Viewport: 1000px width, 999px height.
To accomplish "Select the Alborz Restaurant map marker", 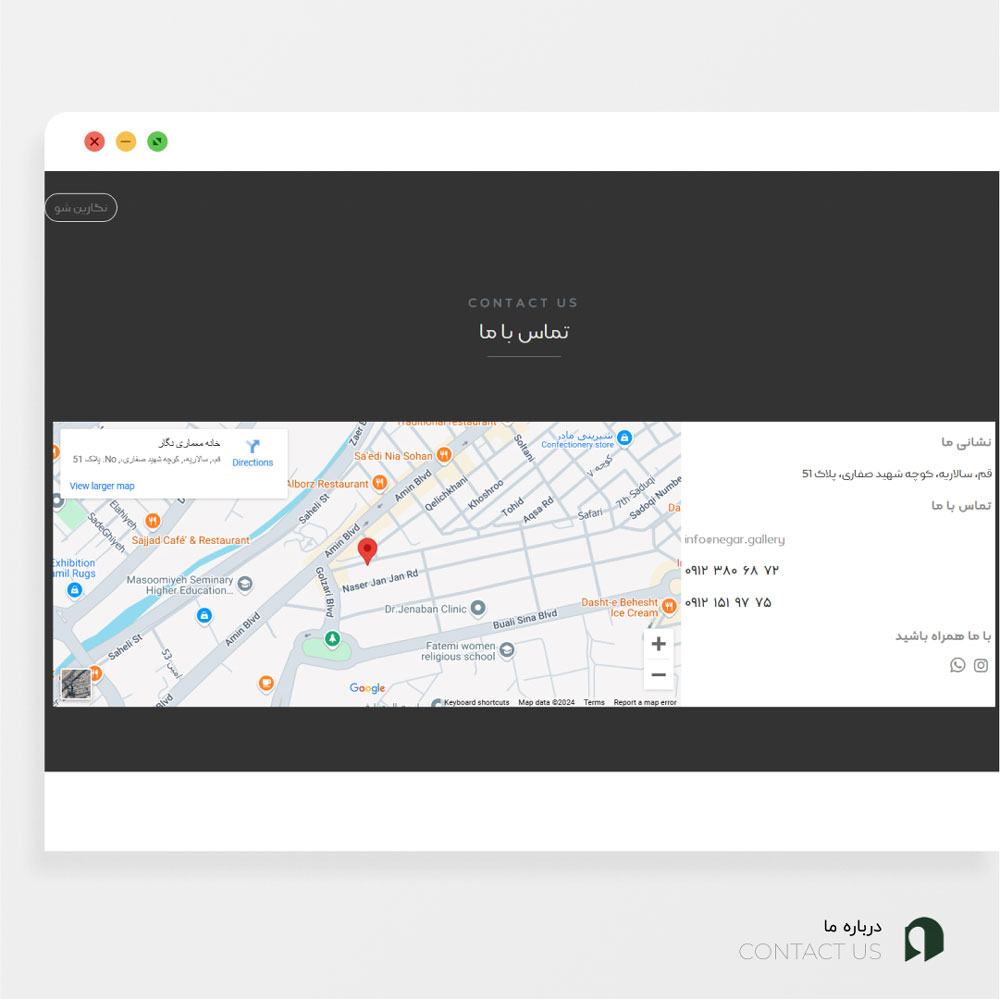I will (x=380, y=483).
